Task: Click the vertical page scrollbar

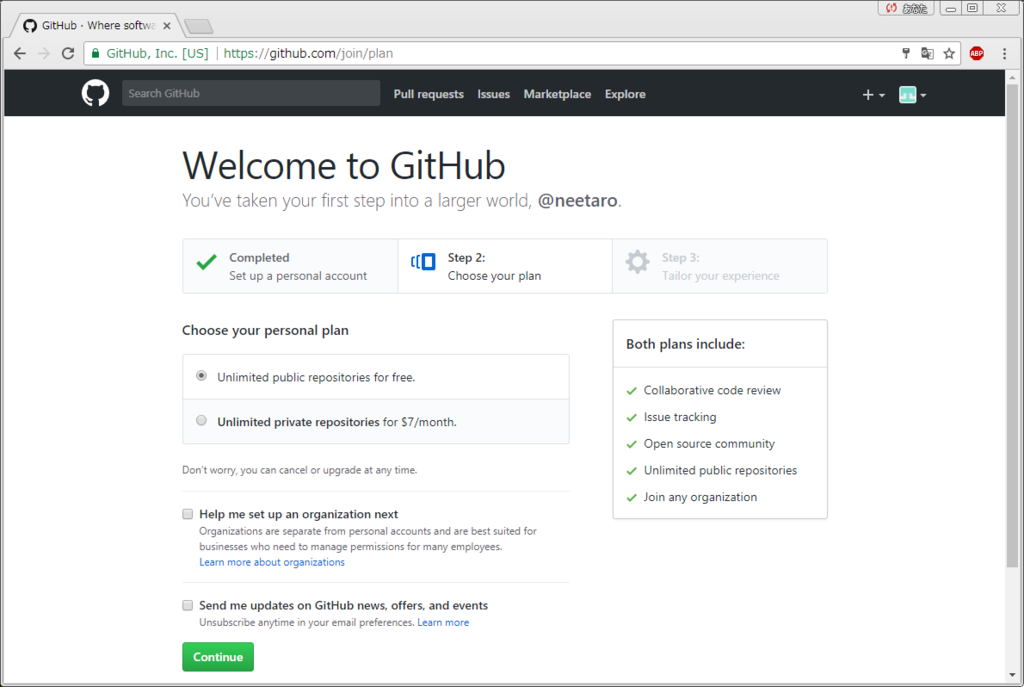Action: coord(1012,325)
